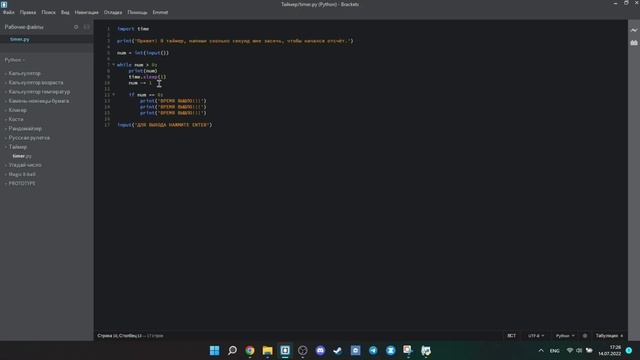Open the Windows Start menu
This screenshot has width=640, height=360.
[x=214, y=351]
